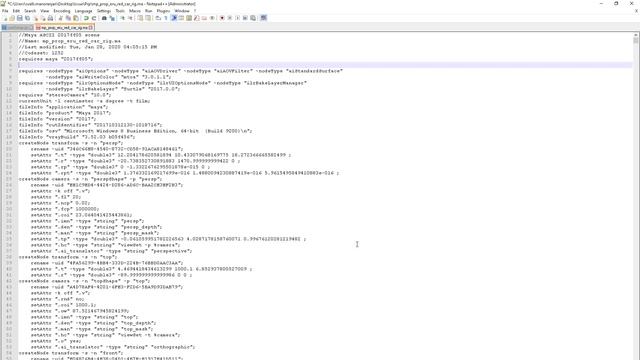The image size is (640, 360).
Task: Click the Copy toolbar icon
Action: (68, 18)
